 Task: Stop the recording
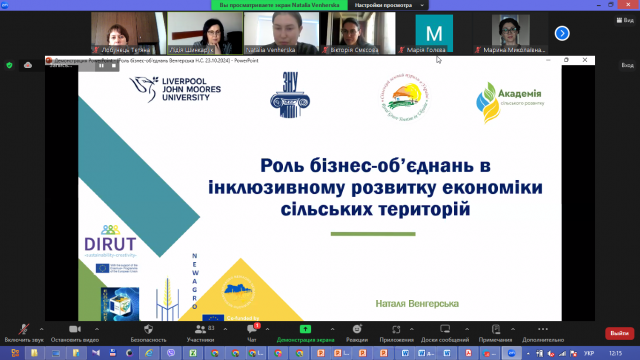[113, 66]
